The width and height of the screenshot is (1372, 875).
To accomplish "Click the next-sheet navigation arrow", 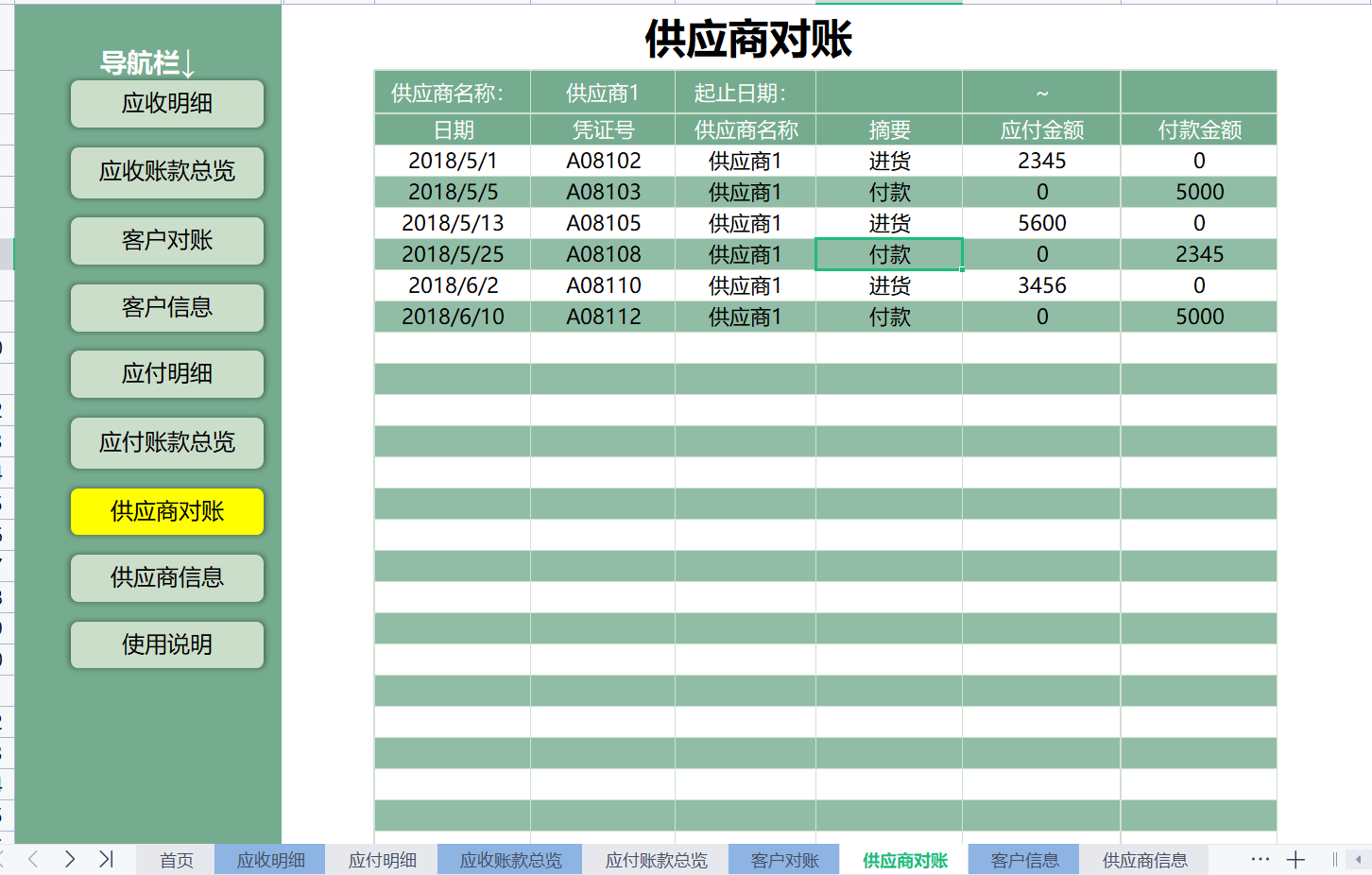I will pos(69,859).
